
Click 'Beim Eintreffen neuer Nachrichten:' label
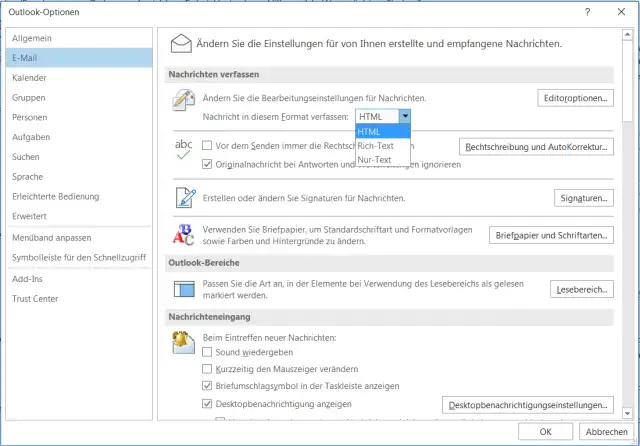269,337
